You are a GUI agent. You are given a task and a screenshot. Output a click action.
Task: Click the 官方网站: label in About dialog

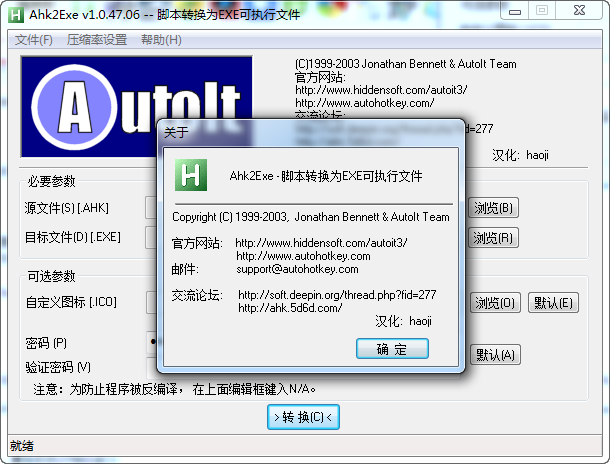click(x=197, y=243)
